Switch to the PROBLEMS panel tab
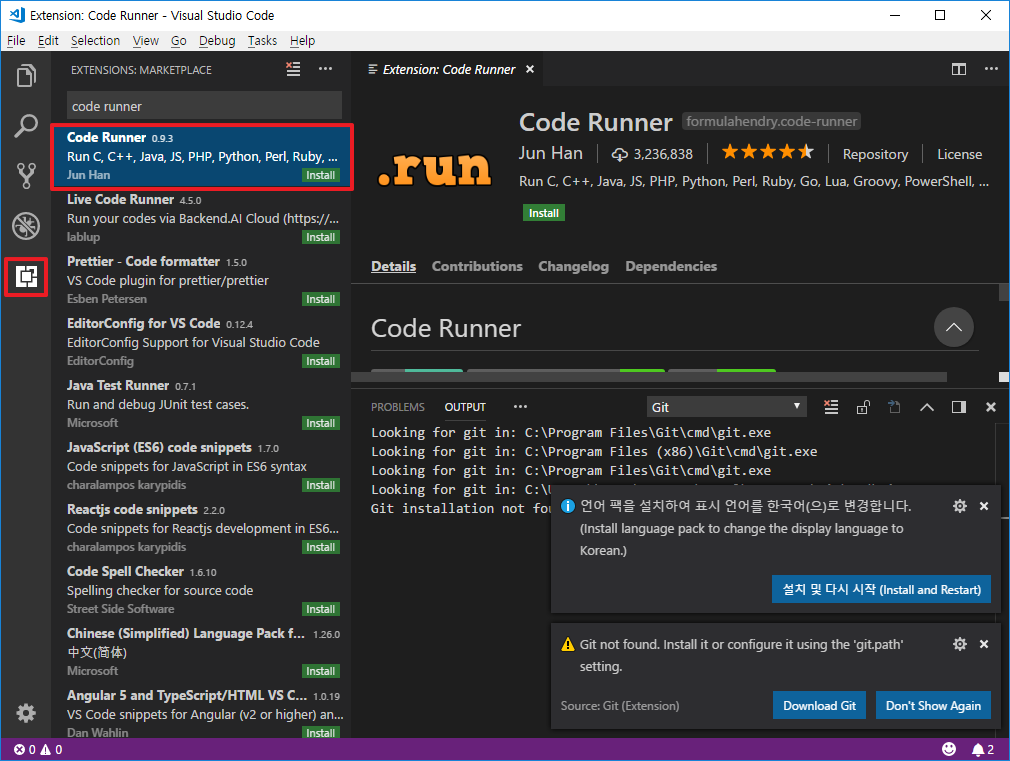This screenshot has height=761, width=1010. [x=398, y=407]
